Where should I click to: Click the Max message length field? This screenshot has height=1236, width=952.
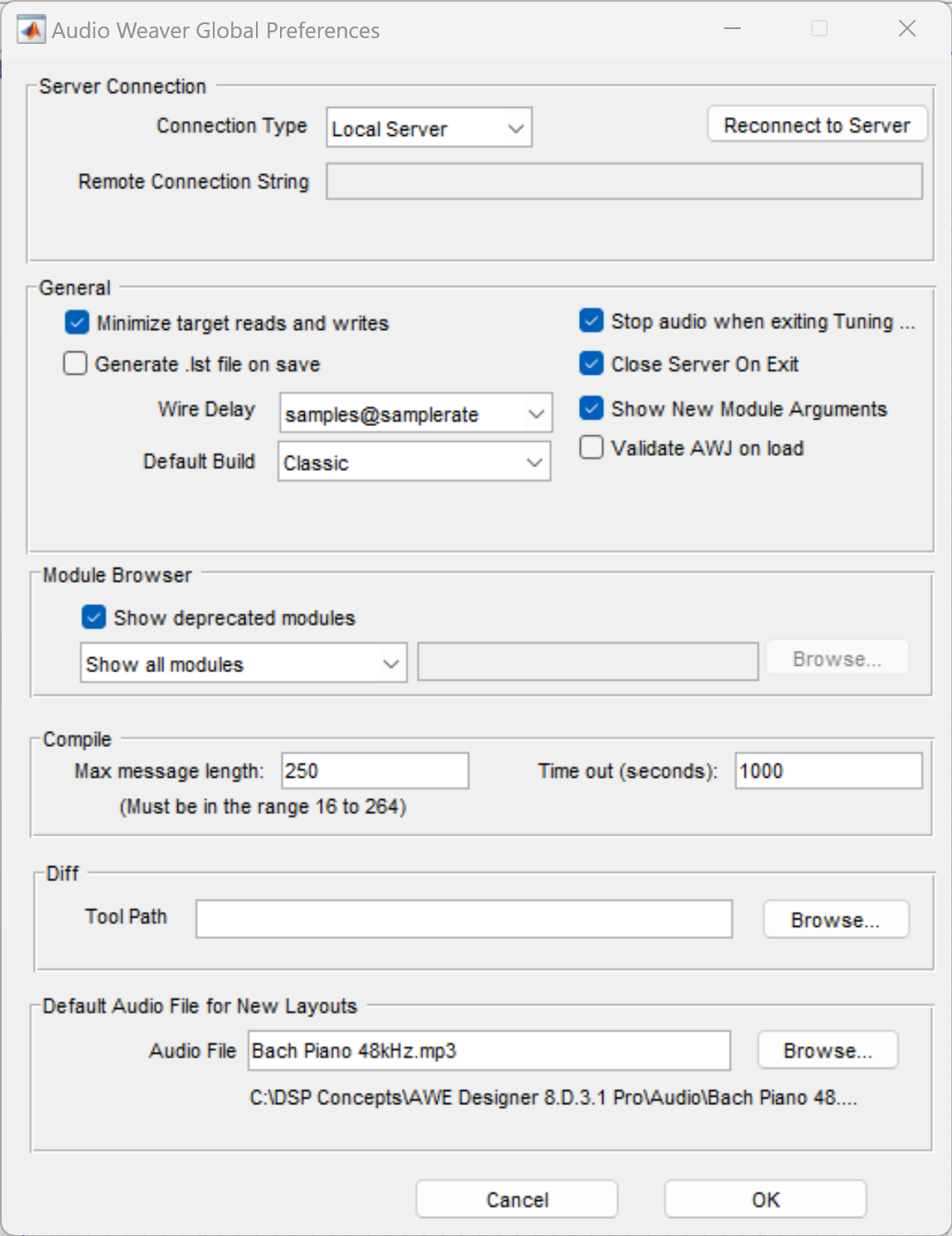point(375,771)
